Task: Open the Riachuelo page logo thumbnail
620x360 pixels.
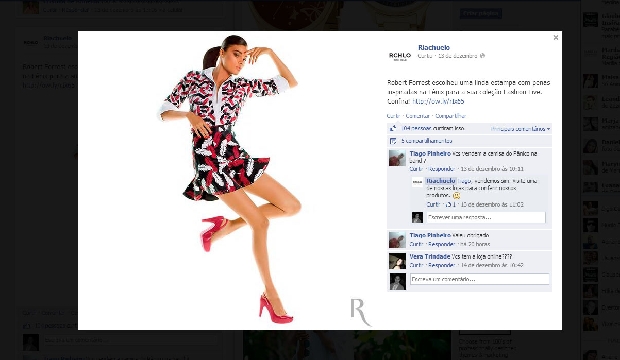Action: click(x=400, y=56)
